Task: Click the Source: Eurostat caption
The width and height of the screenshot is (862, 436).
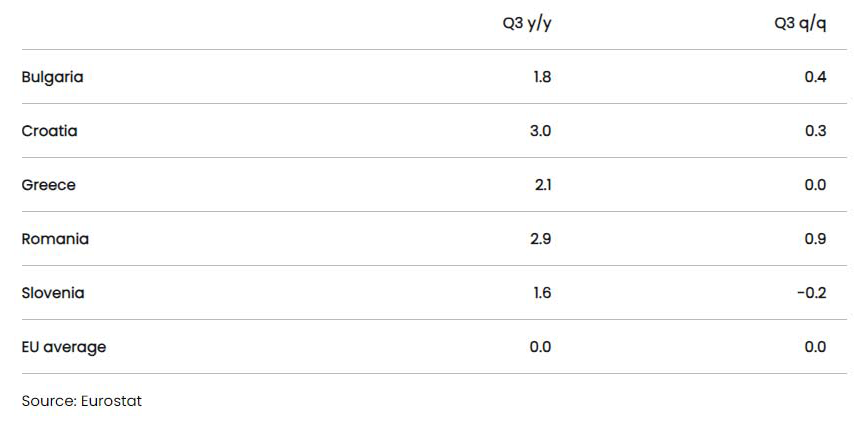Action: [81, 401]
